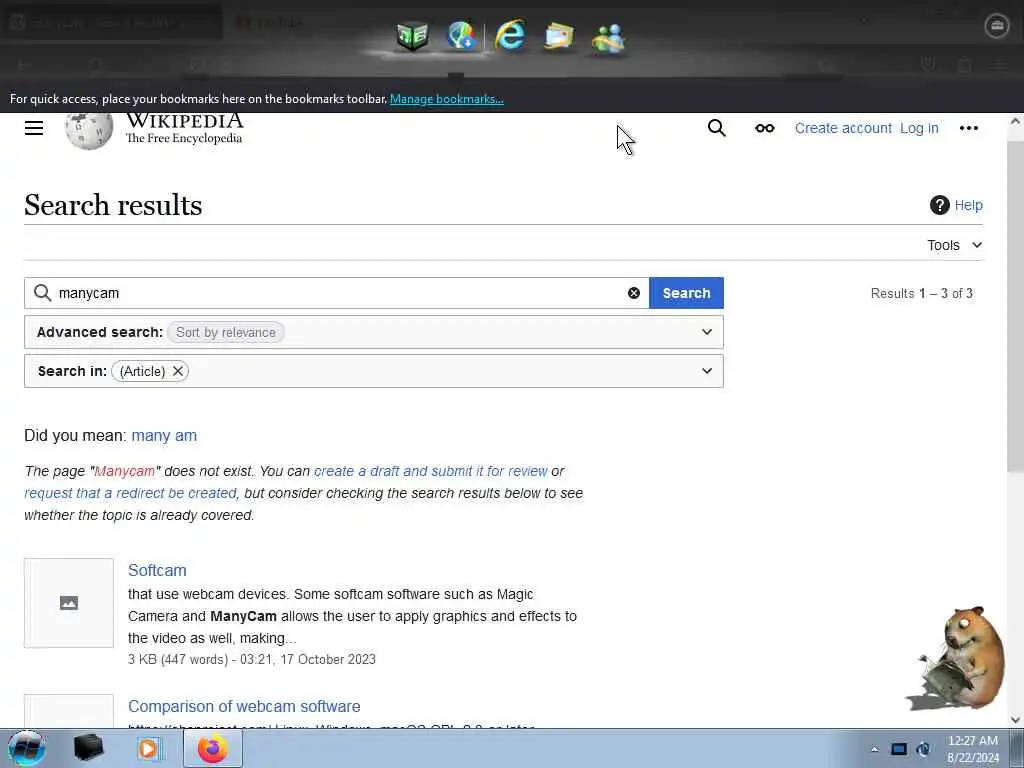The height and width of the screenshot is (768, 1024).
Task: Click the Softcam result image placeholder
Action: [x=69, y=603]
